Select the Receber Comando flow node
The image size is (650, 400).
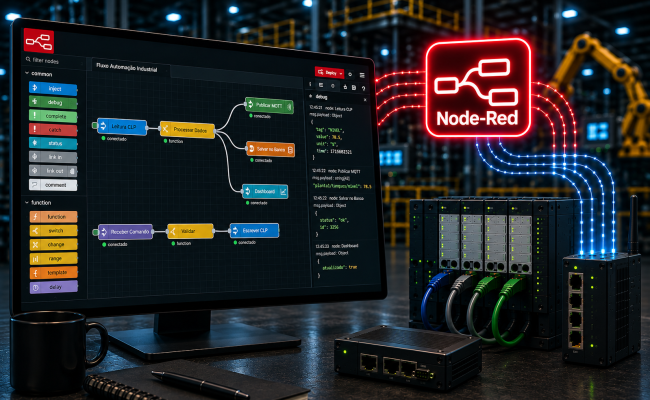[x=126, y=232]
